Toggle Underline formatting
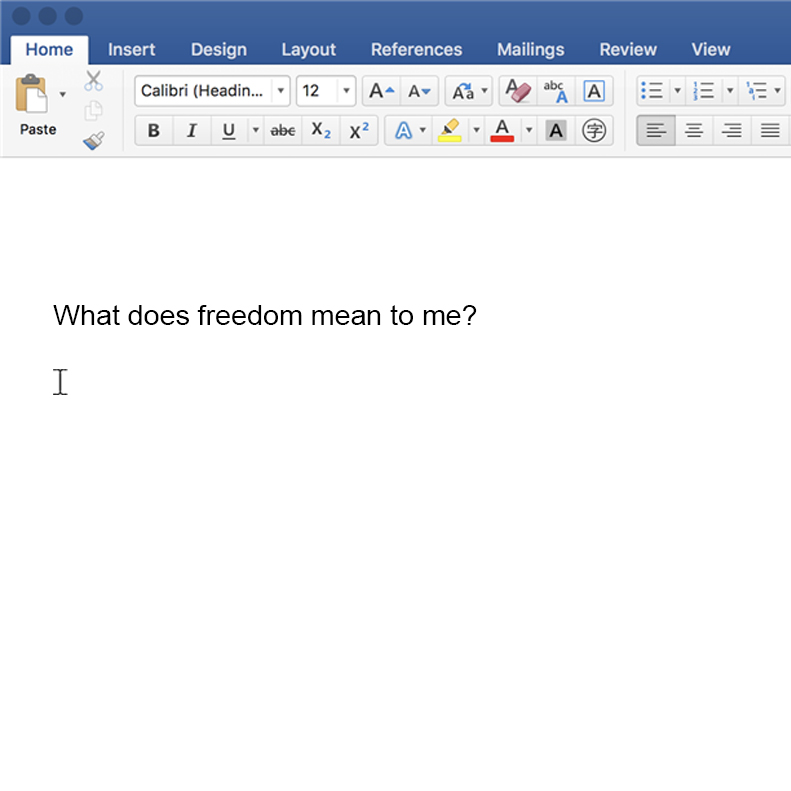Viewport: 791px width, 791px height. [x=229, y=131]
